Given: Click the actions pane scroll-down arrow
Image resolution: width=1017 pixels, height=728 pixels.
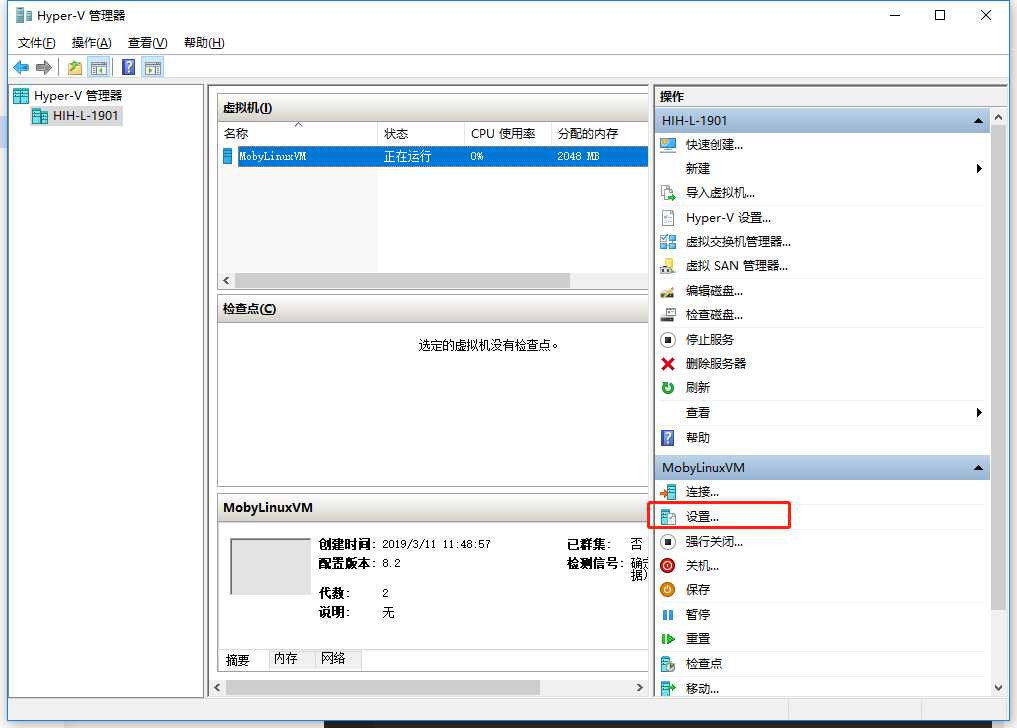Looking at the screenshot, I should point(998,688).
